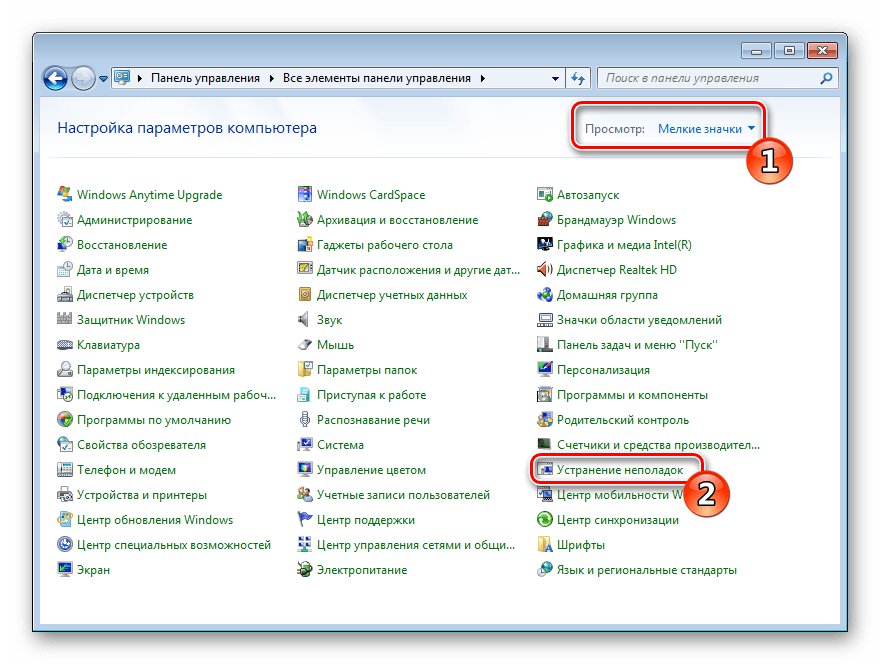Screen dimensions: 880x664
Task: Open the Диспетчер устройств icon
Action: pyautogui.click(x=65, y=295)
